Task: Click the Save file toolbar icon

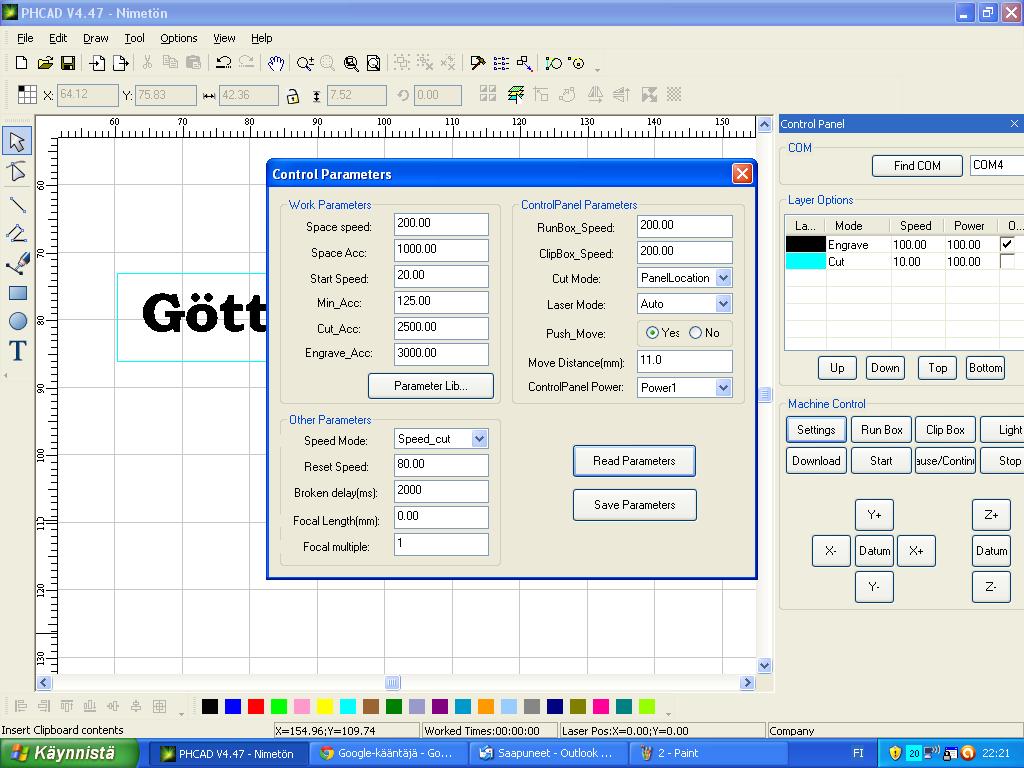Action: pyautogui.click(x=68, y=63)
